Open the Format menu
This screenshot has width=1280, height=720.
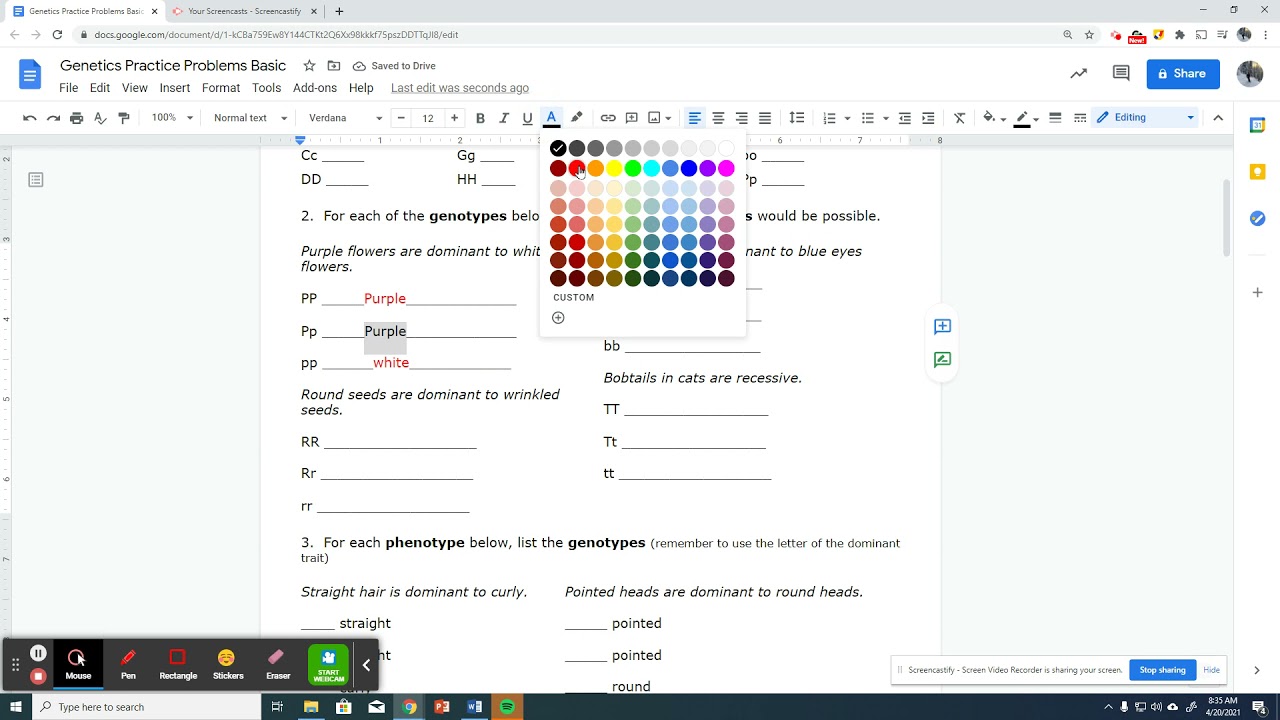tap(221, 88)
